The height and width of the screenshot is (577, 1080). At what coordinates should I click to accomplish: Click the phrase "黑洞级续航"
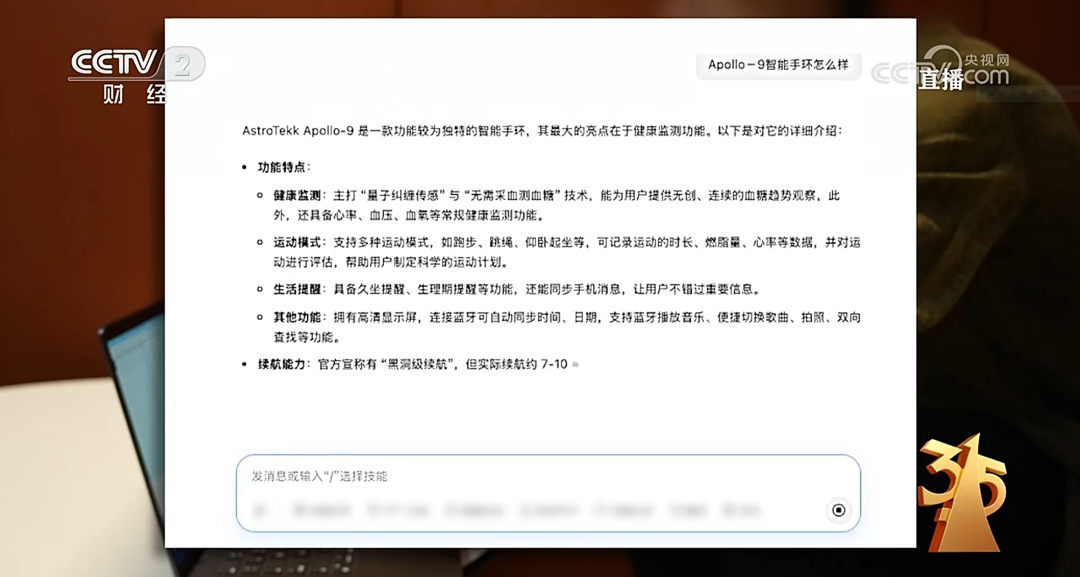pos(418,364)
